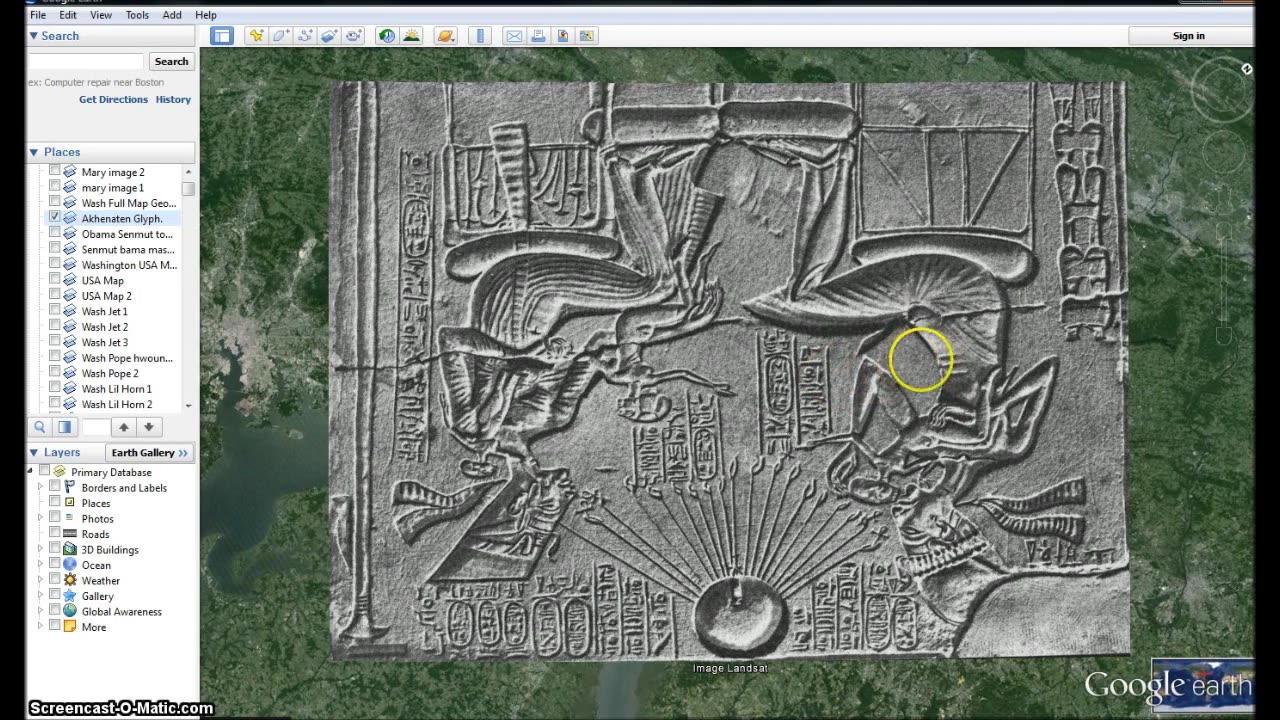Click the 3D Buildings layer icon
The width and height of the screenshot is (1280, 720).
[x=70, y=549]
